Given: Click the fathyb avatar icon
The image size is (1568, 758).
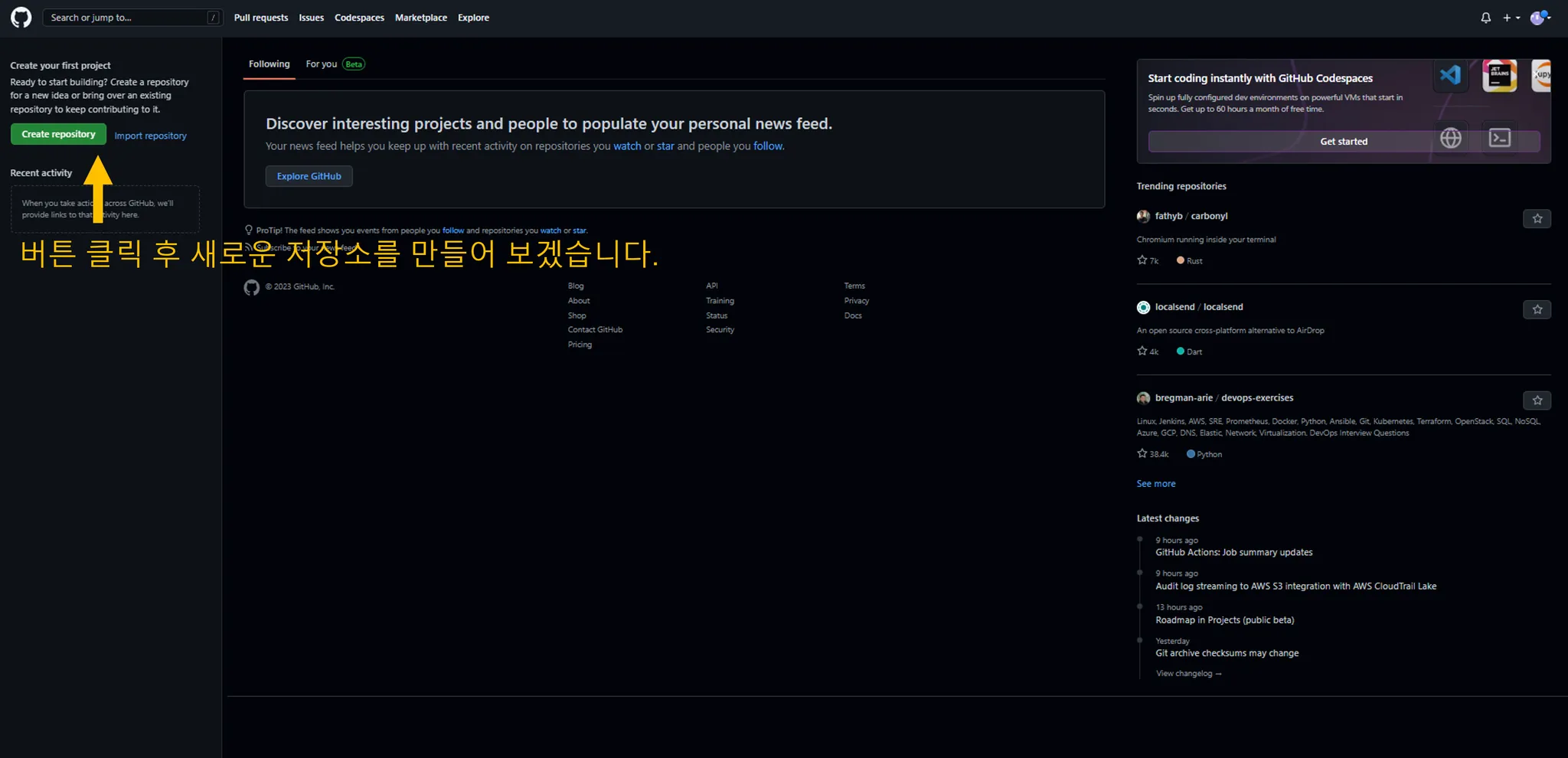Looking at the screenshot, I should pyautogui.click(x=1143, y=217).
